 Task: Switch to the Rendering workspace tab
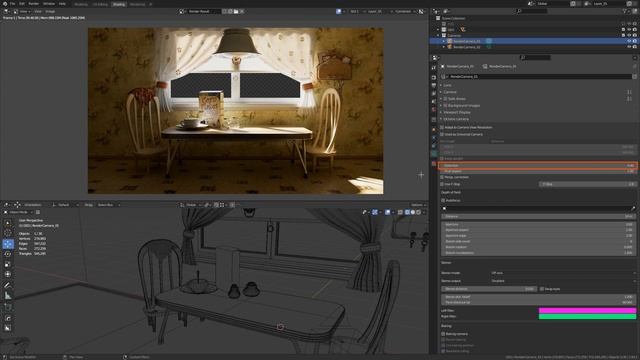click(x=137, y=4)
